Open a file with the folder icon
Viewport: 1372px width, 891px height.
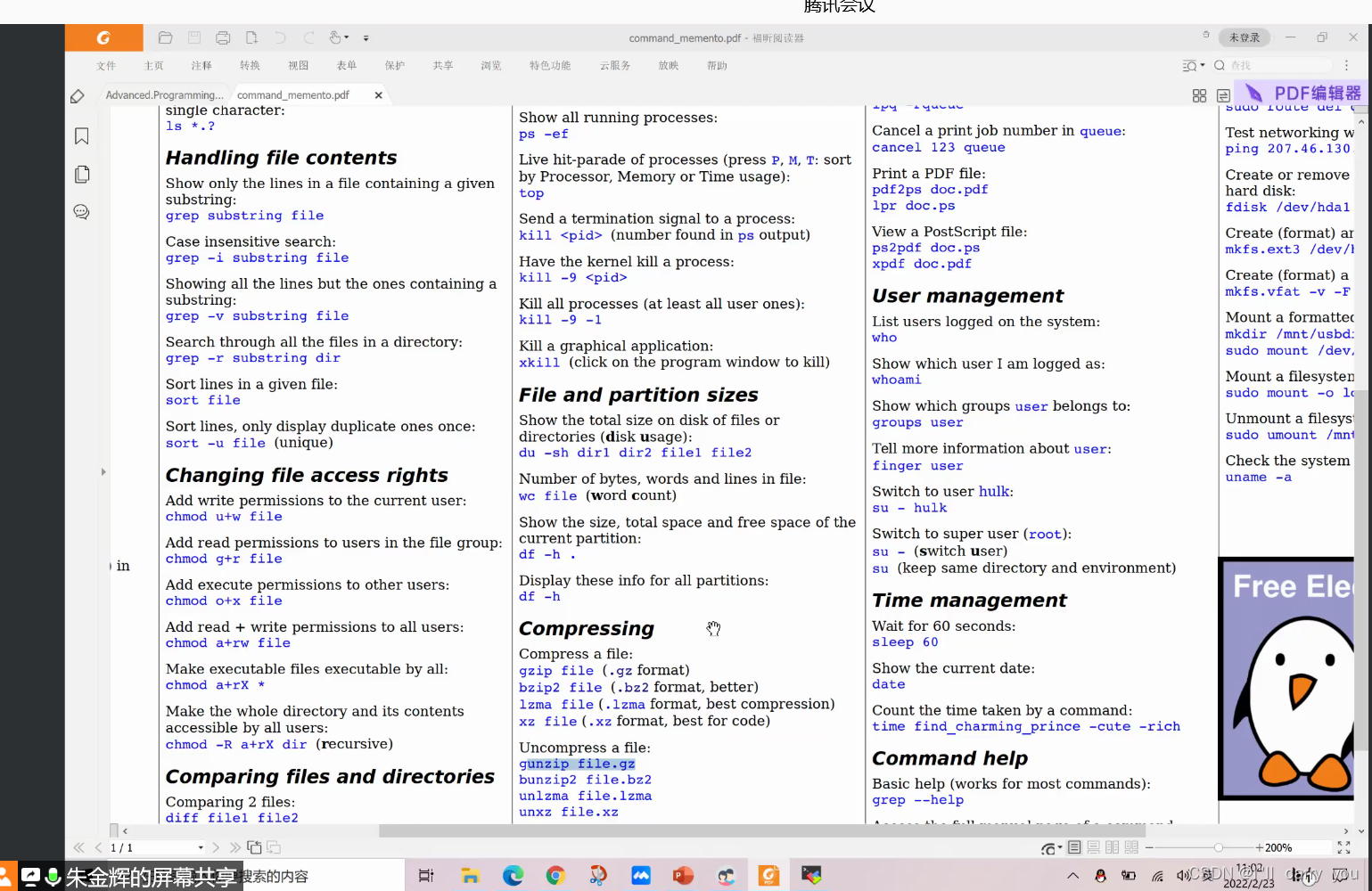[165, 37]
